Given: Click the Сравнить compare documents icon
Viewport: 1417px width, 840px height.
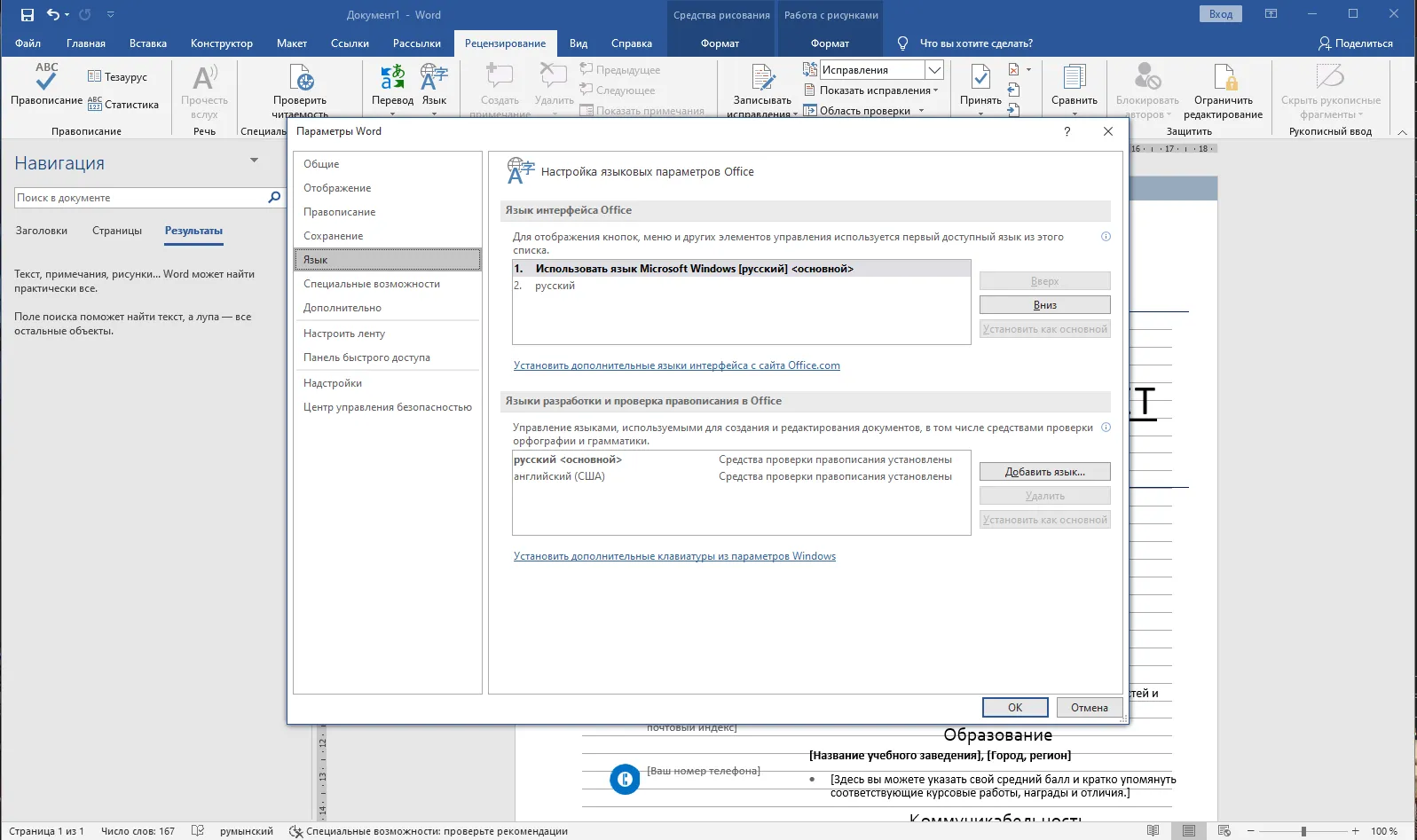Looking at the screenshot, I should 1074,80.
